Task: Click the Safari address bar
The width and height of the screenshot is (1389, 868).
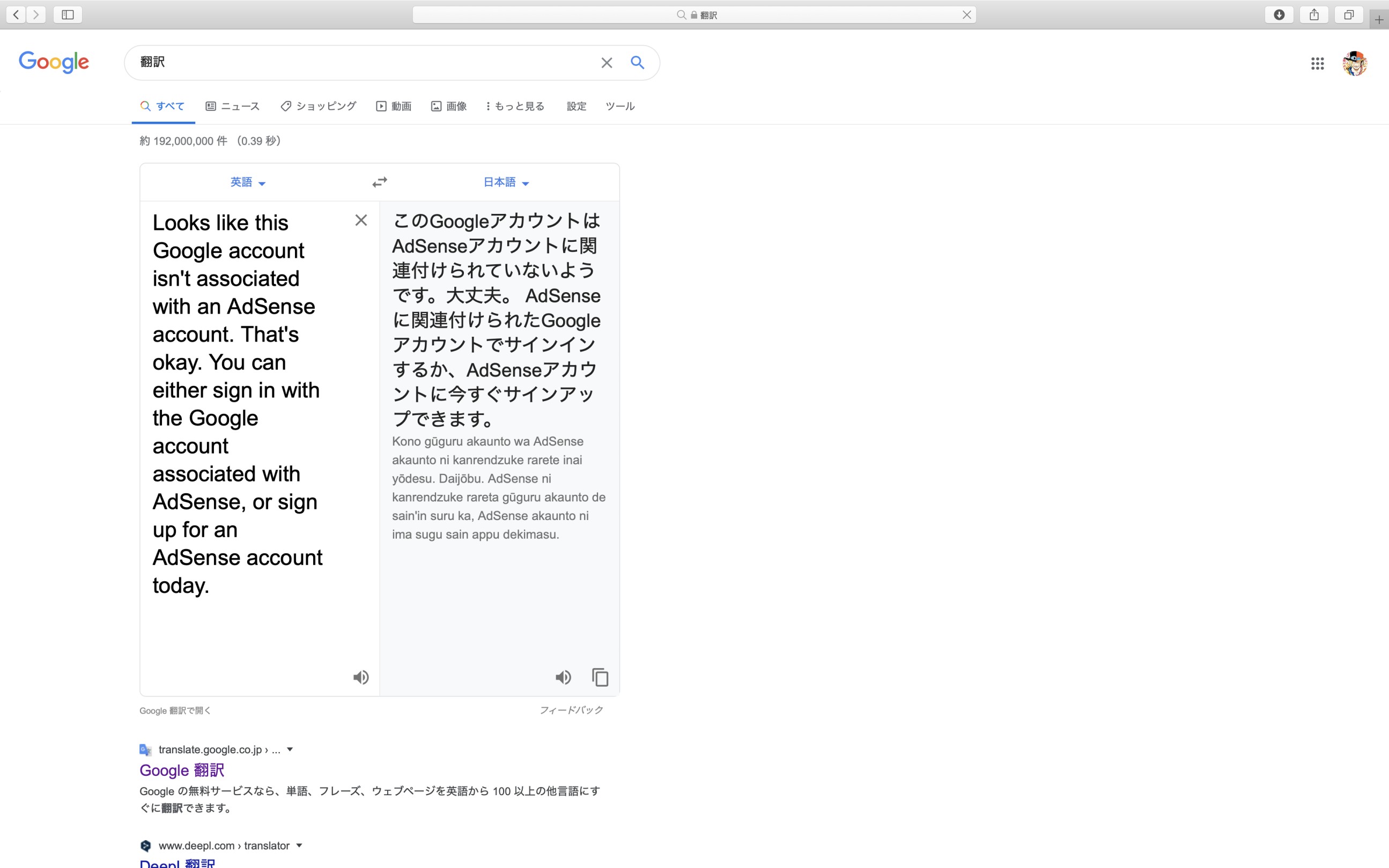Action: pyautogui.click(x=694, y=15)
